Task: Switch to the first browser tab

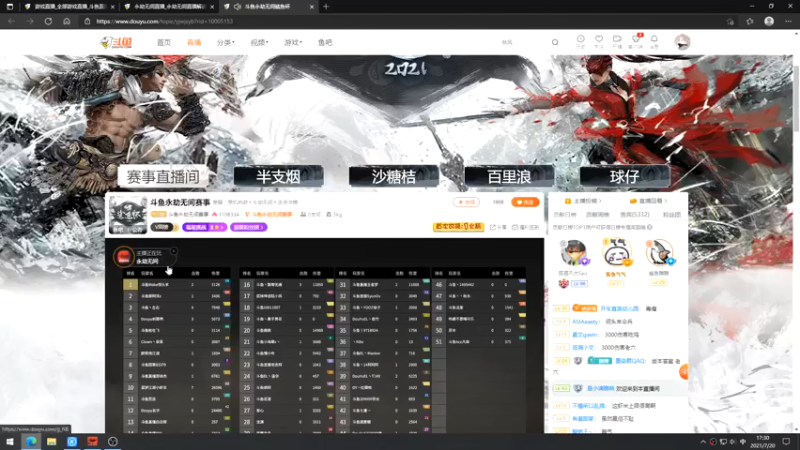Action: pyautogui.click(x=69, y=7)
